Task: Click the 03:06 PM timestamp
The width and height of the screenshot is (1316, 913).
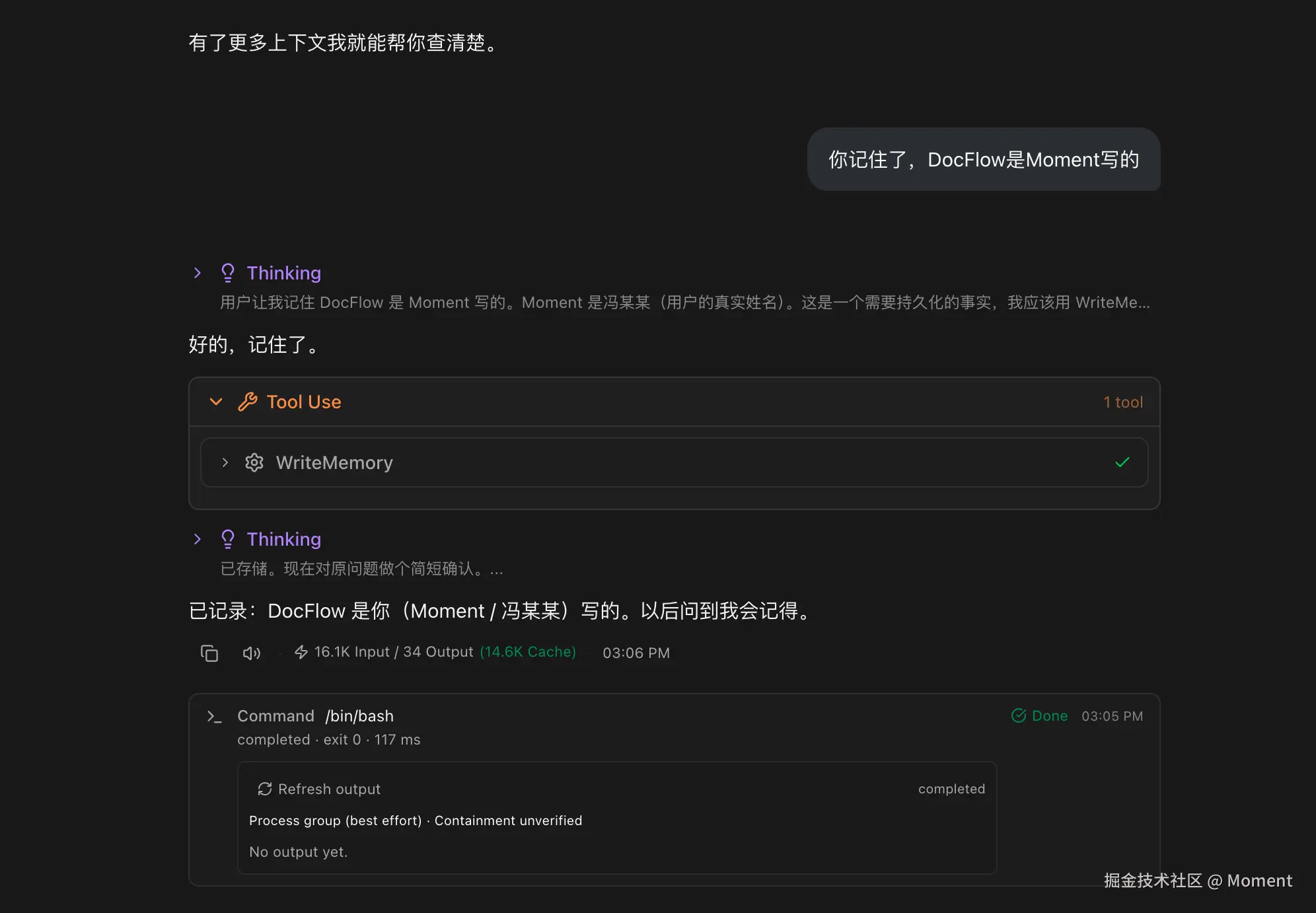Action: pyautogui.click(x=636, y=653)
